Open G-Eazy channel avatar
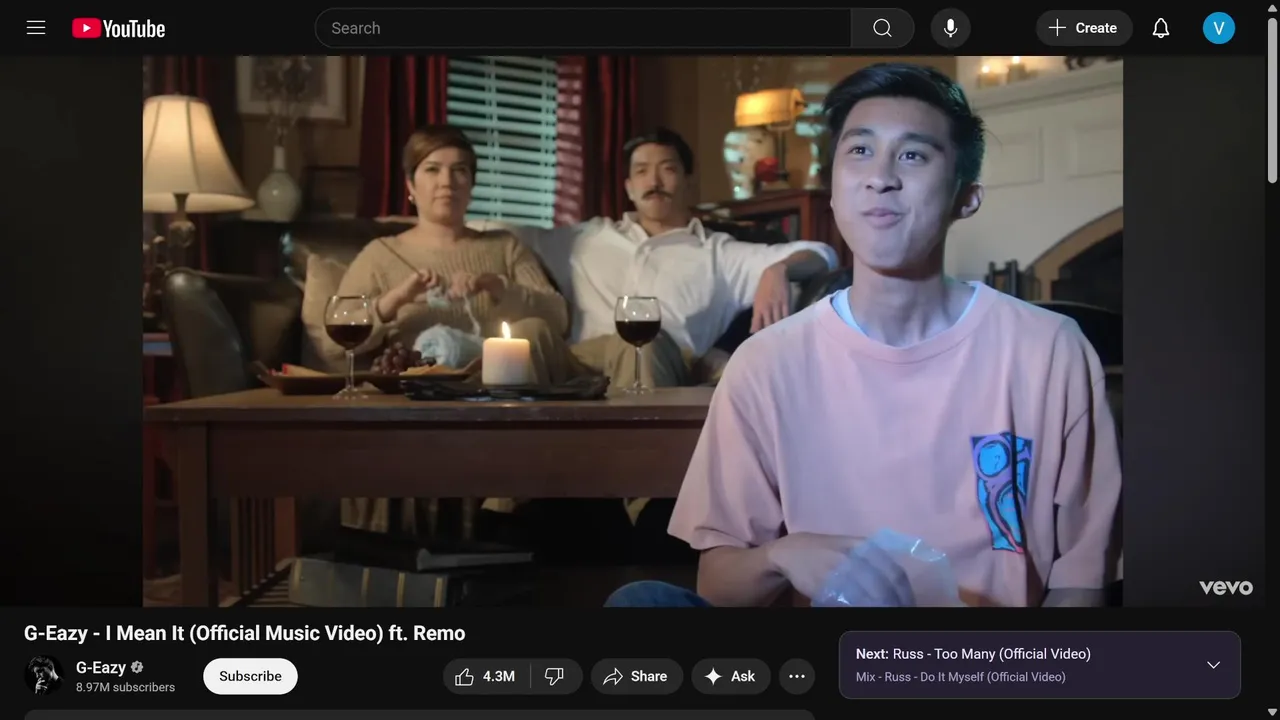This screenshot has width=1280, height=720. (44, 676)
